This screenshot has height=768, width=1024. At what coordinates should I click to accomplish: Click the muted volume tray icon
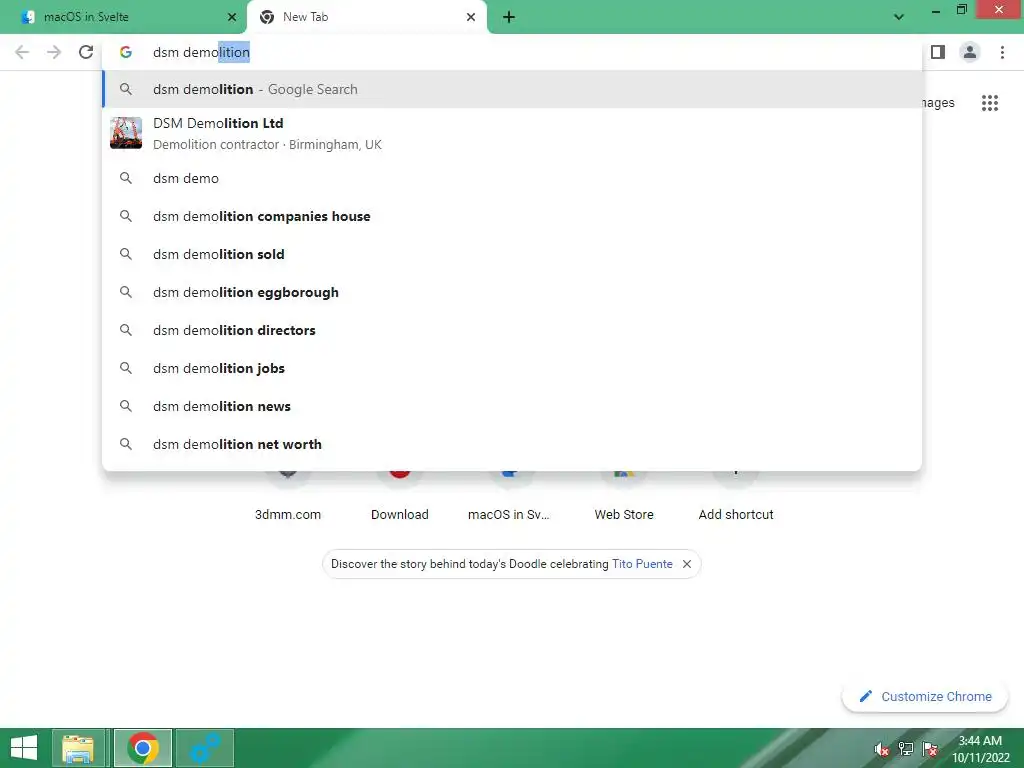click(882, 749)
